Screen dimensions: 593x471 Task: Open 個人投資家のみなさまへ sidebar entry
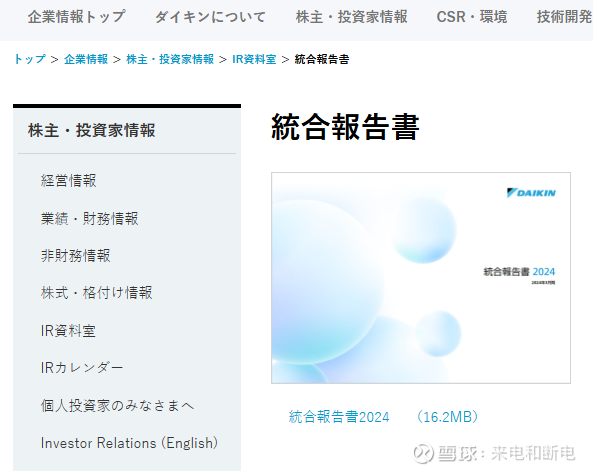[117, 406]
